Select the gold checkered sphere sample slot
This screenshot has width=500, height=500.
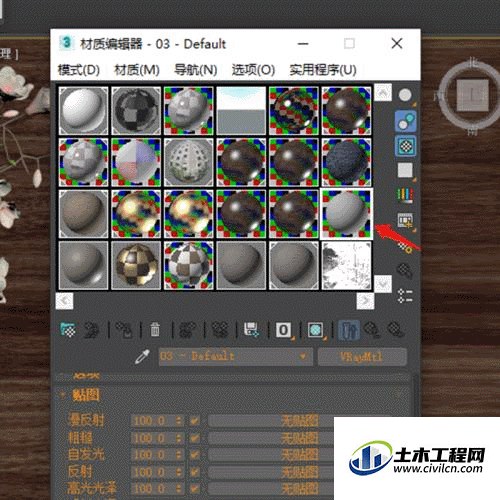point(136,265)
